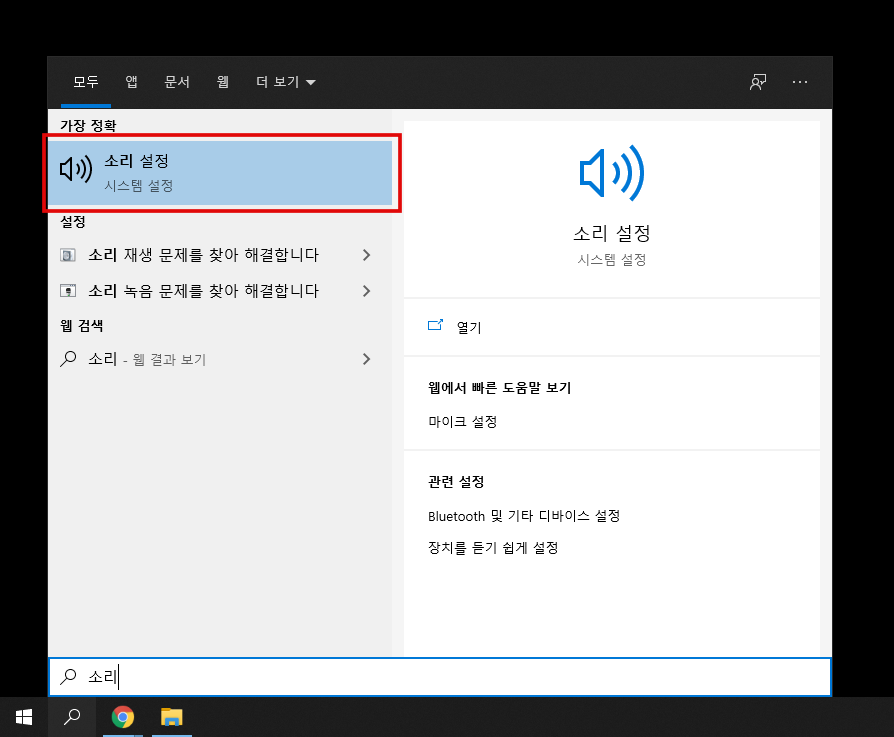Expand the 더 보기 dropdown
The image size is (894, 737).
(x=285, y=82)
